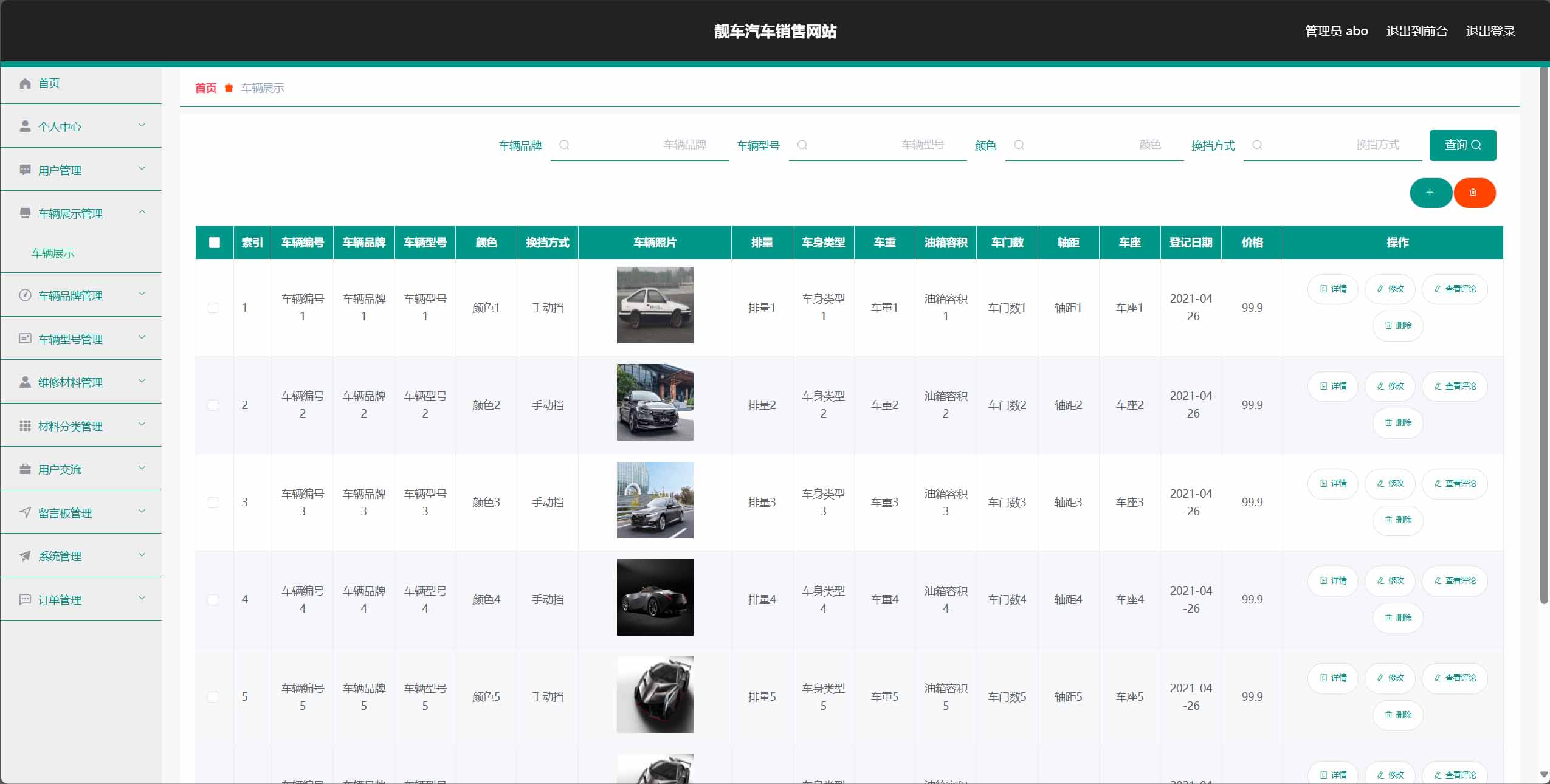Expand the 个人中心 menu chevron
Screen dimensions: 1550x784
click(x=142, y=125)
